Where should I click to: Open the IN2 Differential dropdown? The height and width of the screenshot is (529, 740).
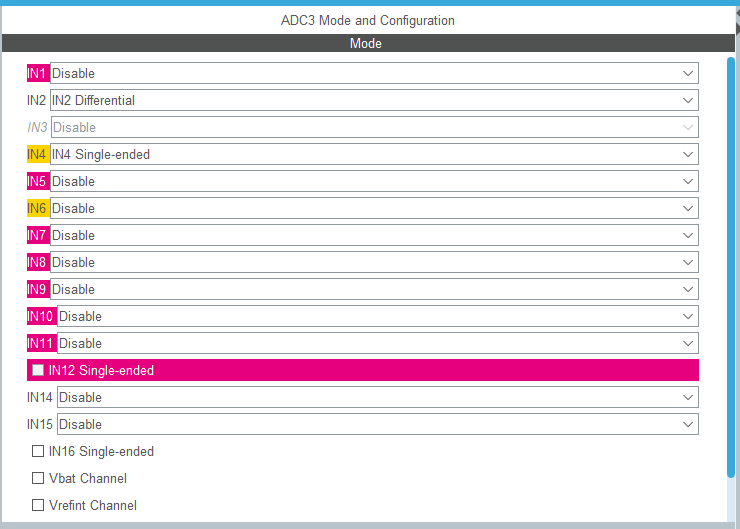click(x=374, y=100)
